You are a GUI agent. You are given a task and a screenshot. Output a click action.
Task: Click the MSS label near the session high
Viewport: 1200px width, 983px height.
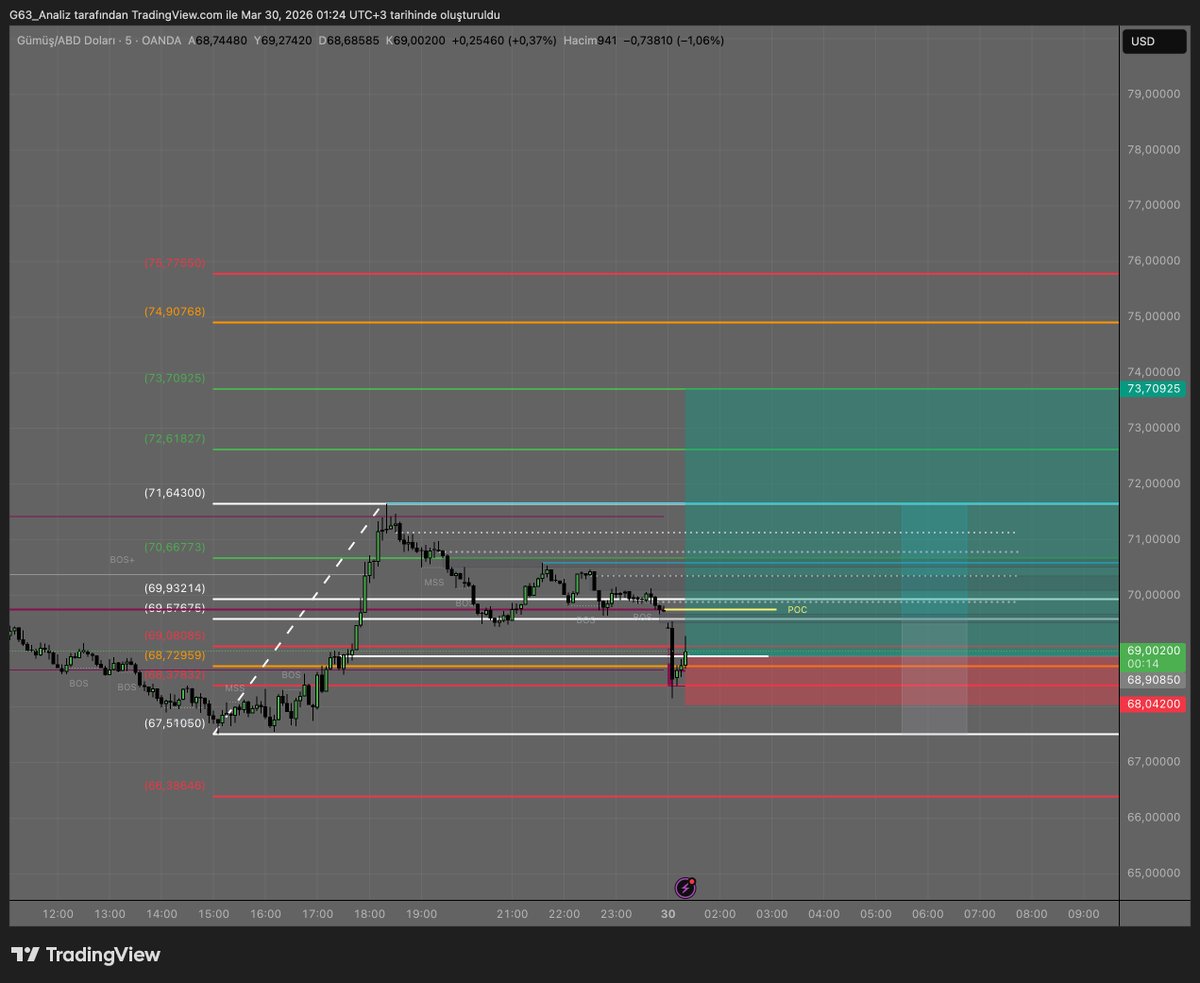pyautogui.click(x=432, y=581)
